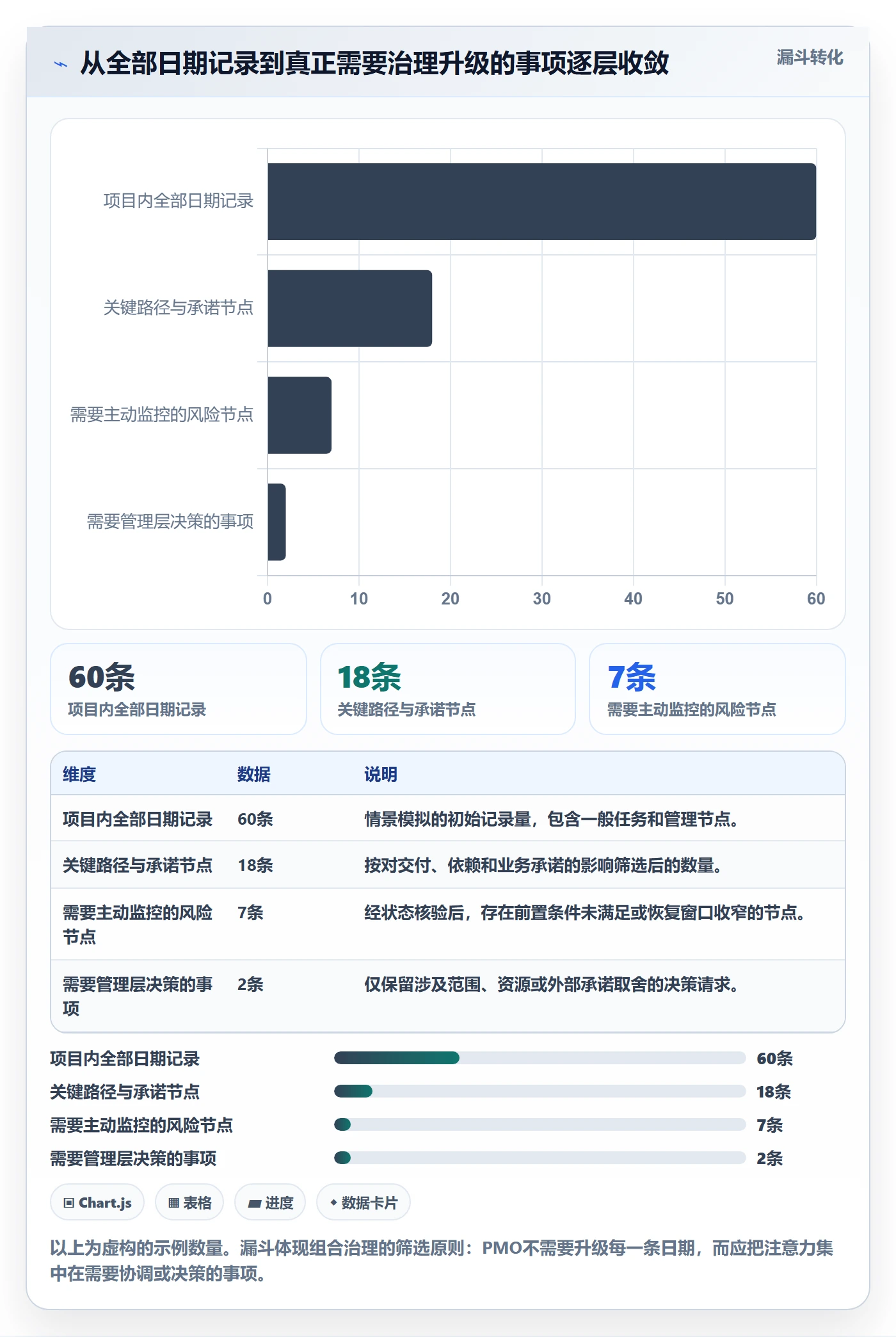Click the card title 从全部日期记录到真正需要治理升级的事项逐层收敛
The image size is (896, 1337).
[374, 63]
